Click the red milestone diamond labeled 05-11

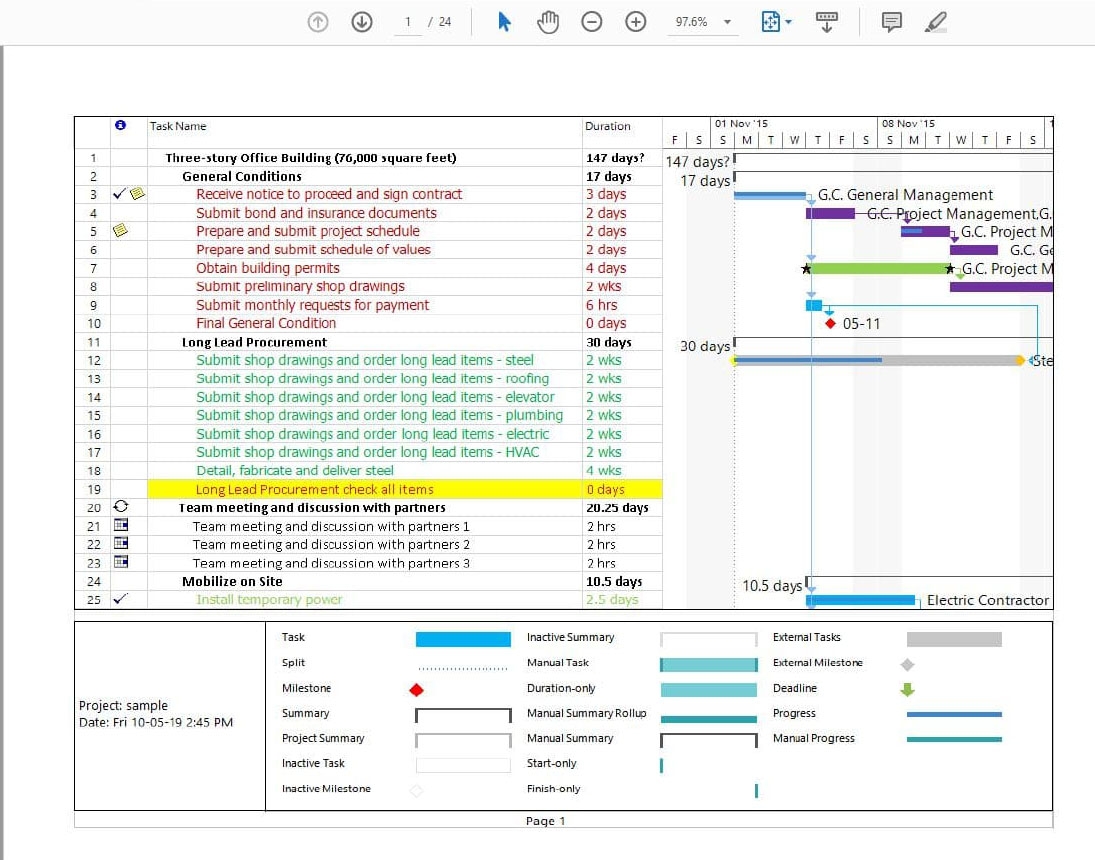(x=831, y=322)
